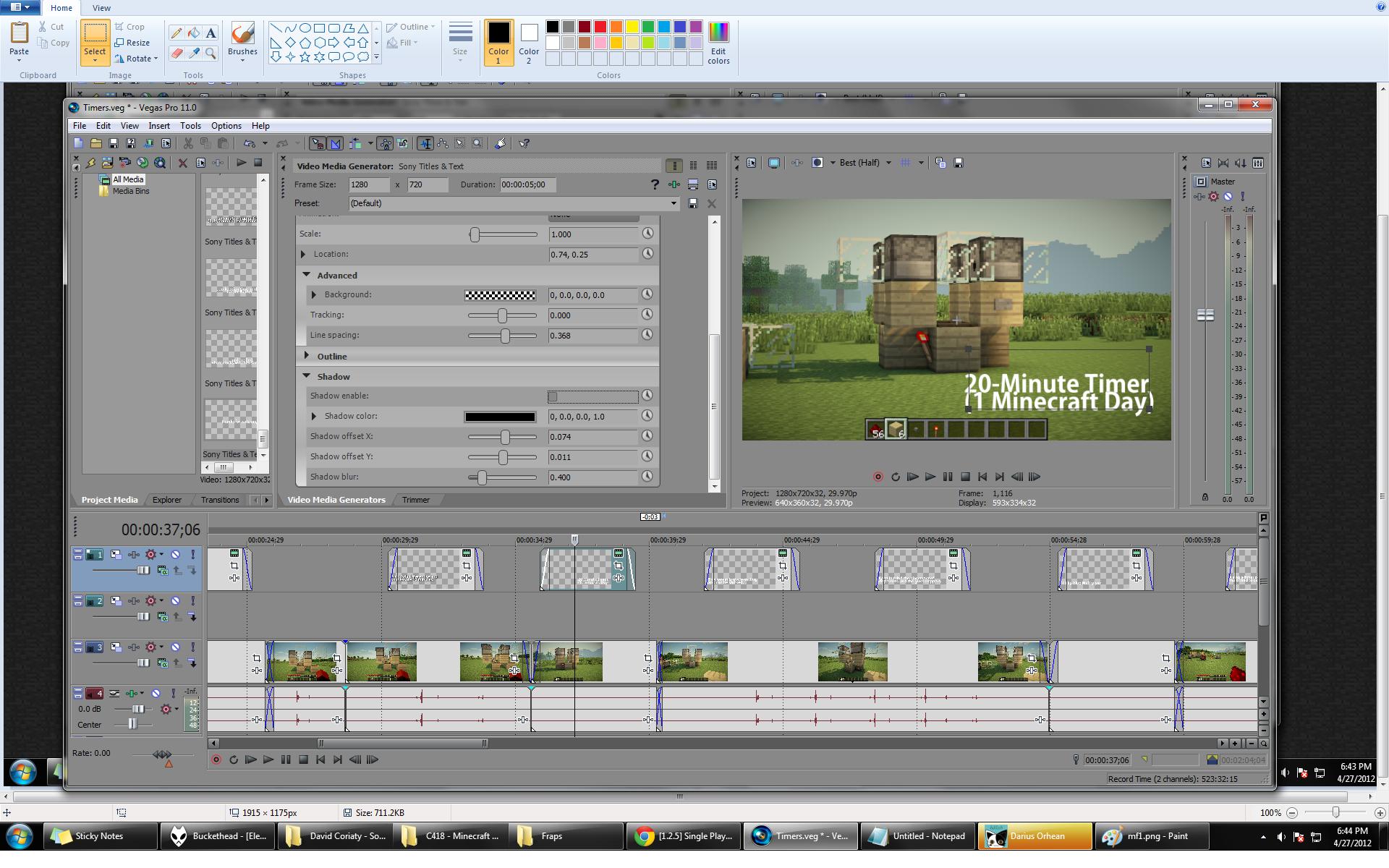Image resolution: width=1389 pixels, height=868 pixels.
Task: Select the Eraser tool in Paint
Action: [x=176, y=54]
